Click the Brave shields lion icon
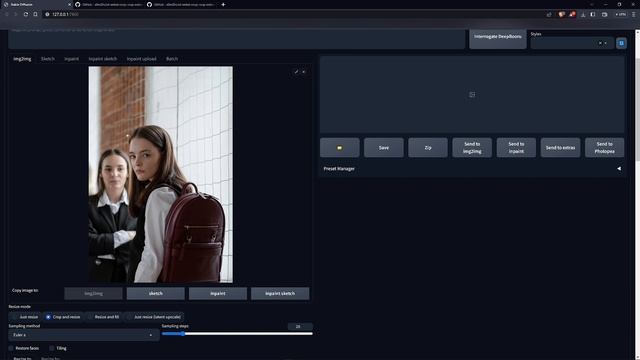 [x=562, y=14]
